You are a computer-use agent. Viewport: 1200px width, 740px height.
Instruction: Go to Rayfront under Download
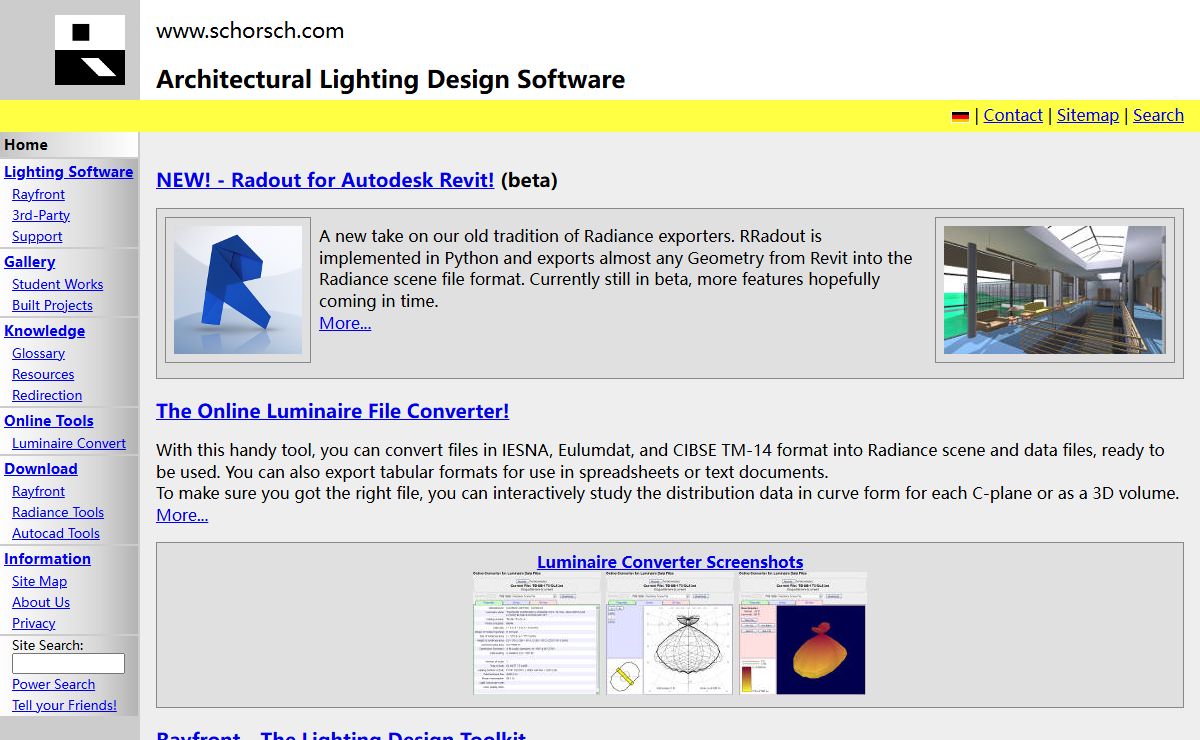[38, 492]
